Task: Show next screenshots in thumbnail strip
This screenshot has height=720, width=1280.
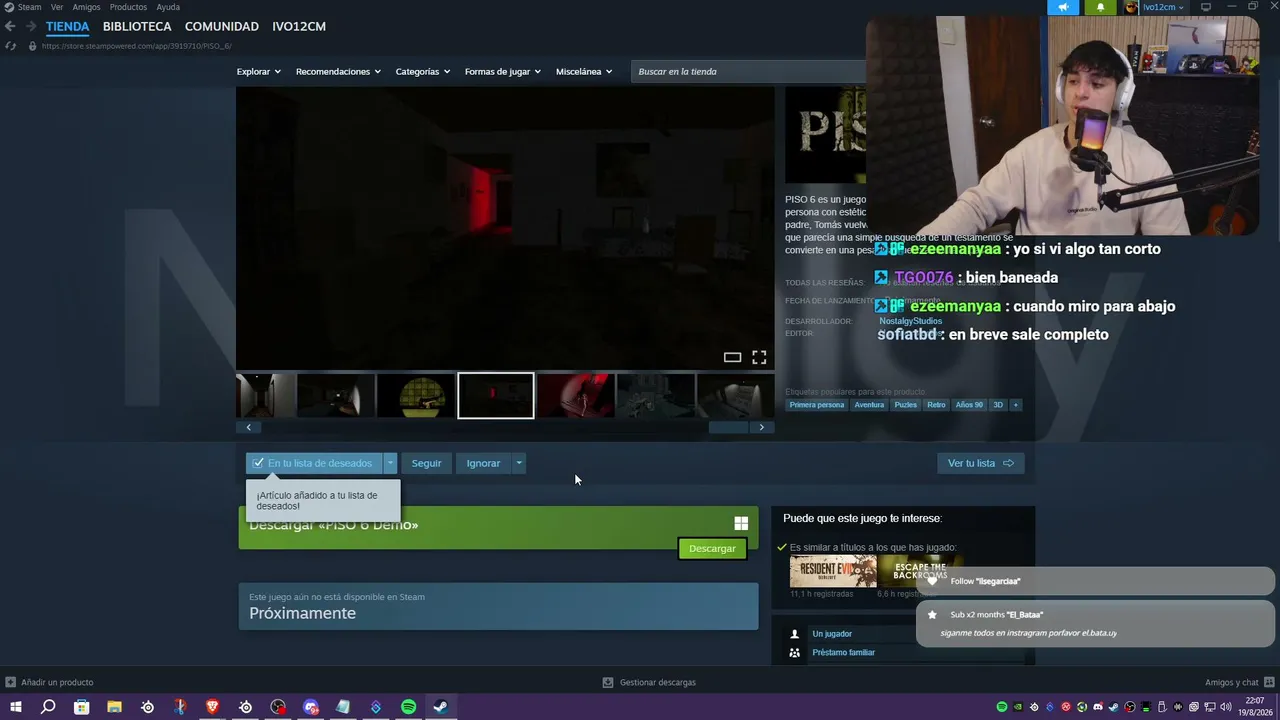Action: (x=762, y=427)
